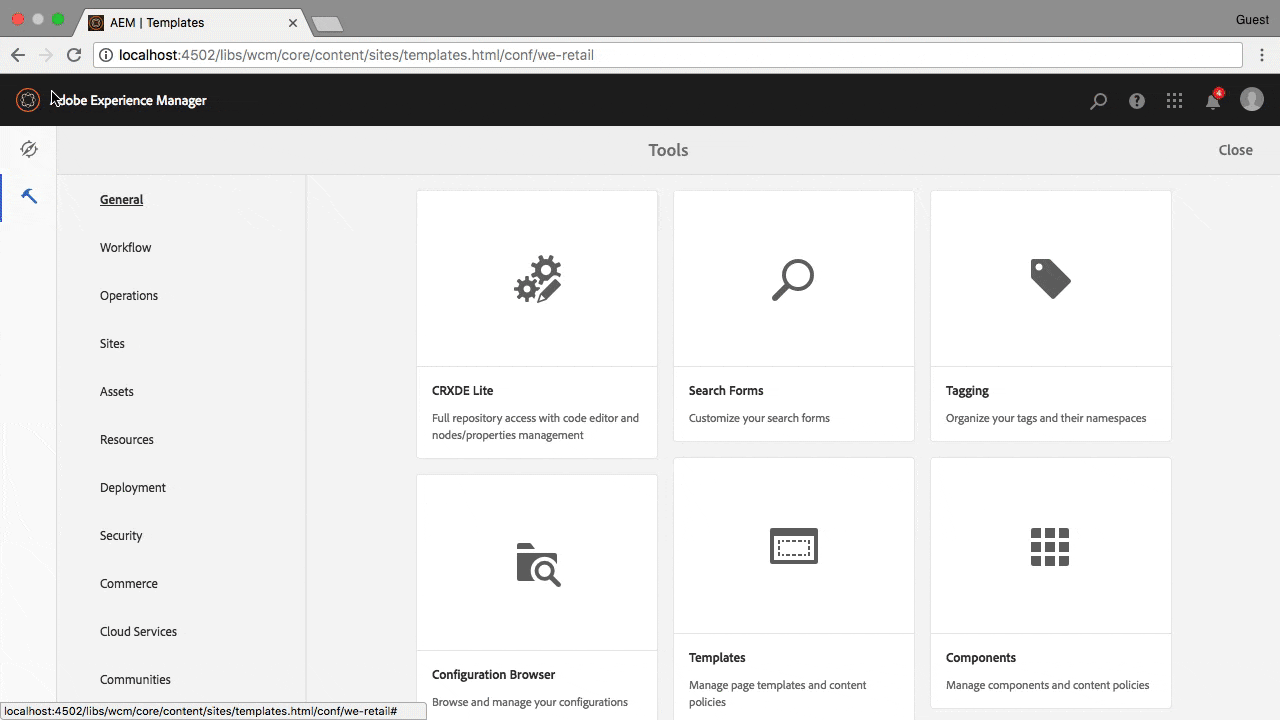Open a new browser tab
The width and height of the screenshot is (1280, 720).
[327, 23]
